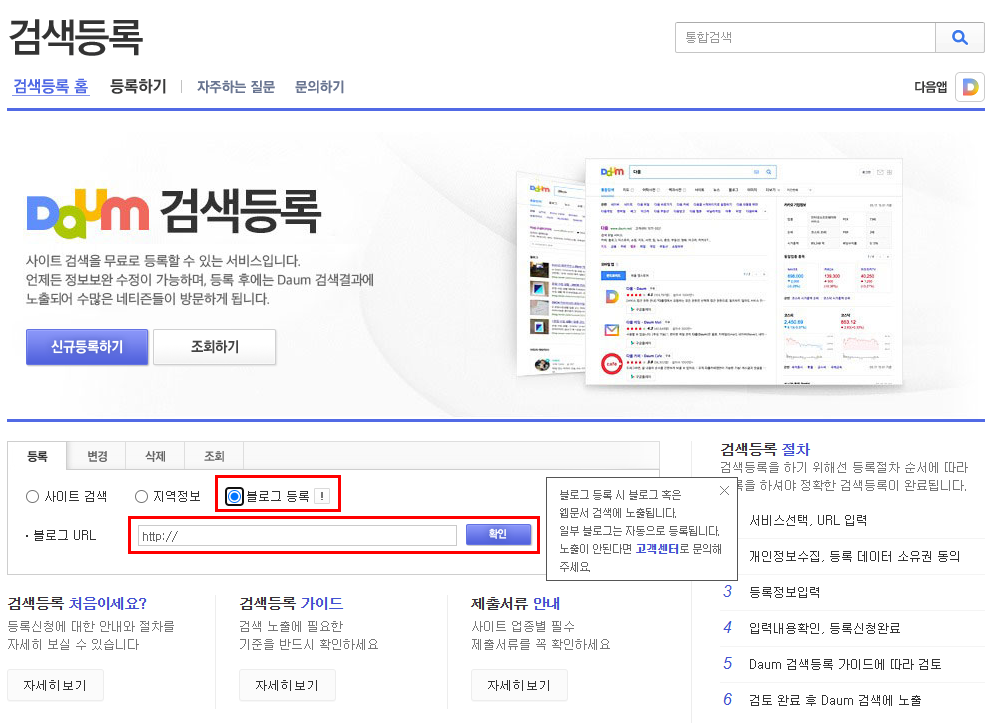Click the 신규등록하기 button
The width and height of the screenshot is (994, 724).
(x=87, y=347)
